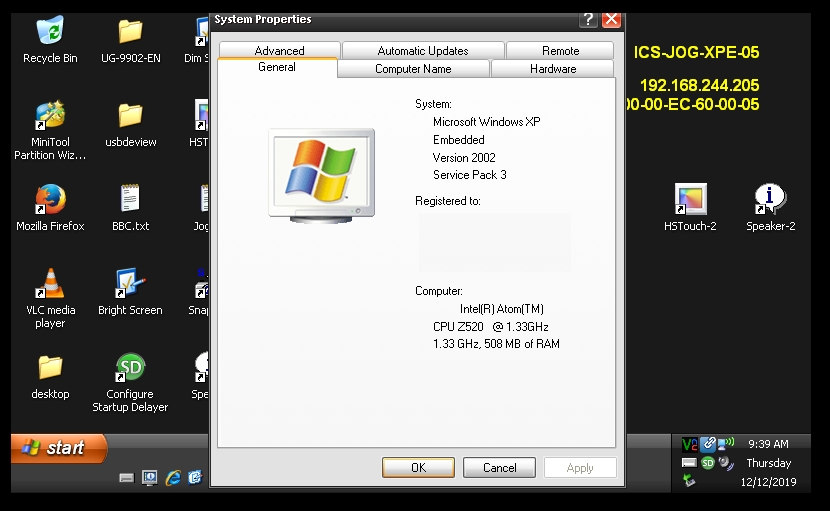Select the usbdeview folder icon
Screen dimensions: 830x511
pyautogui.click(x=130, y=115)
